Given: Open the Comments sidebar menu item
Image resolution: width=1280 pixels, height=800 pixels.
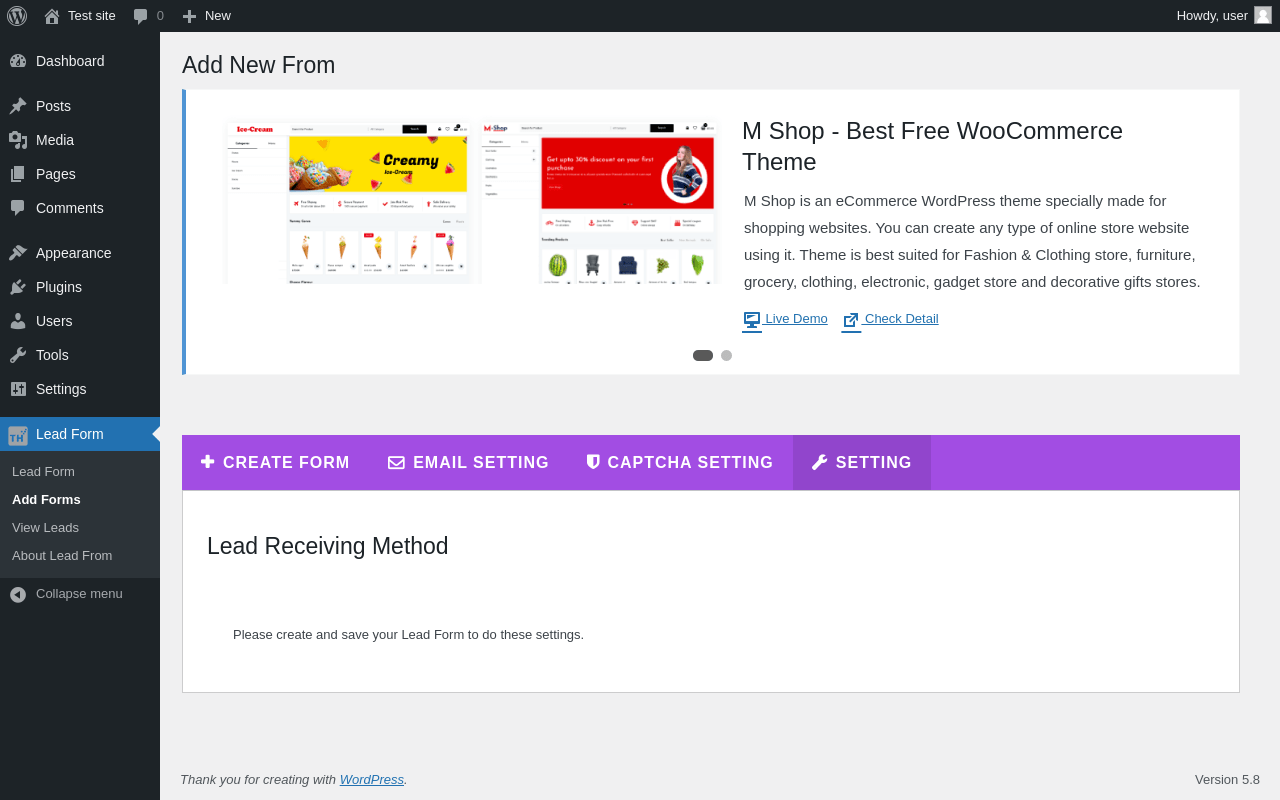Looking at the screenshot, I should (80, 208).
